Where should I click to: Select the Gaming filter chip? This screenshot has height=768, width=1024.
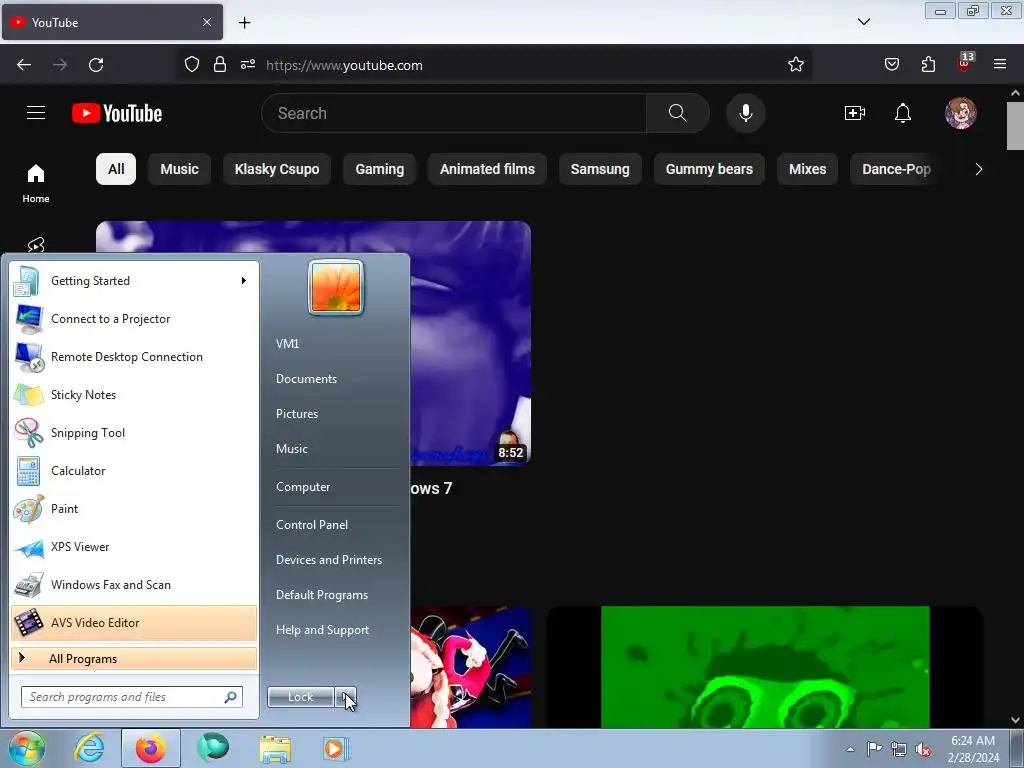click(x=379, y=169)
